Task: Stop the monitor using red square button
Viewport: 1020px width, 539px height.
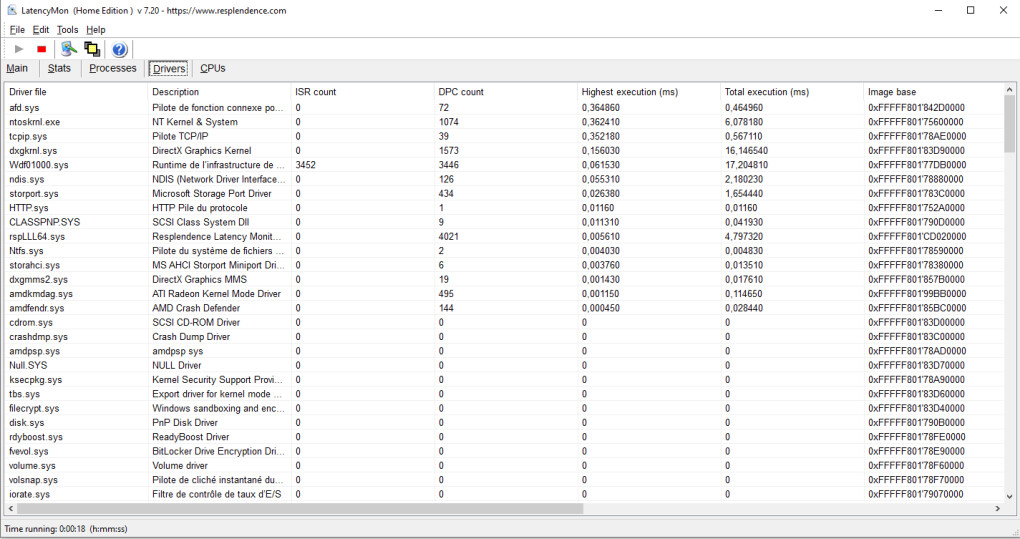Action: [x=42, y=49]
